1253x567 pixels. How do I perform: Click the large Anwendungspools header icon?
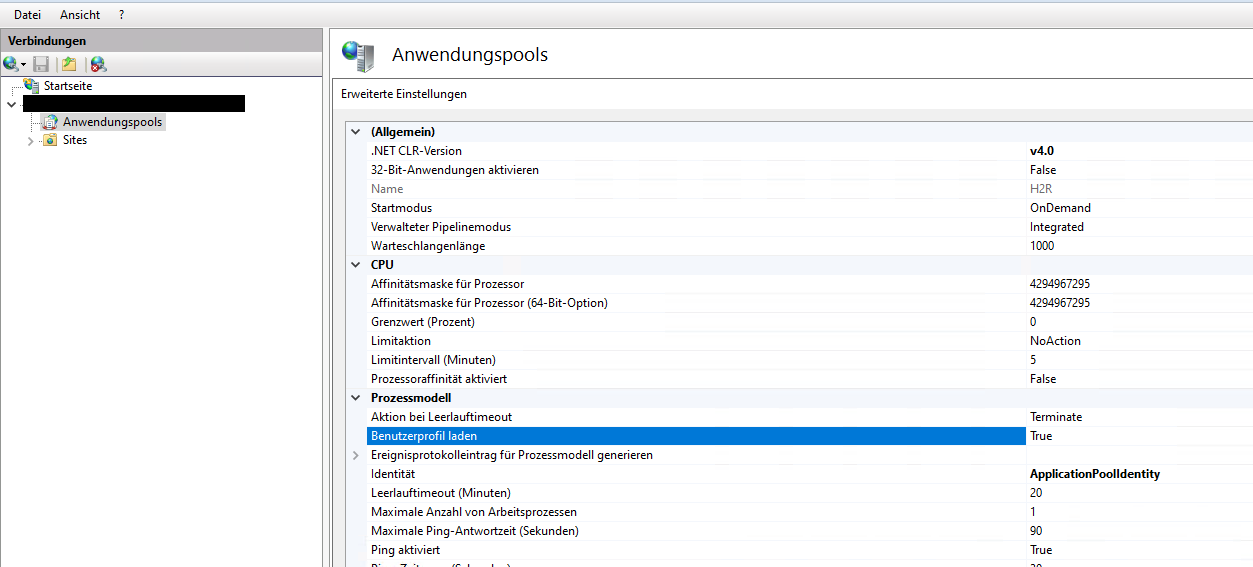tap(358, 56)
